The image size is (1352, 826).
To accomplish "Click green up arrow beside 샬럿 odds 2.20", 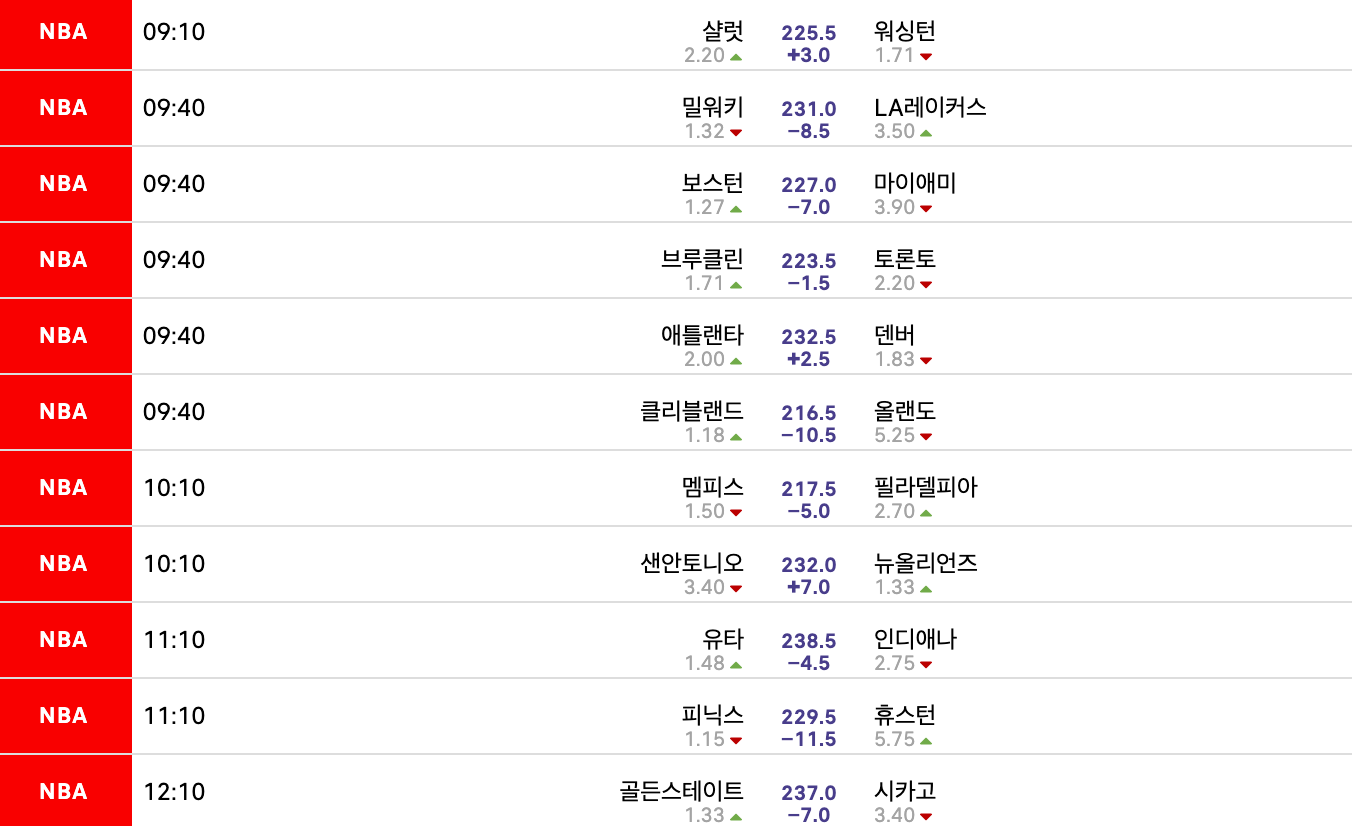I will 737,57.
